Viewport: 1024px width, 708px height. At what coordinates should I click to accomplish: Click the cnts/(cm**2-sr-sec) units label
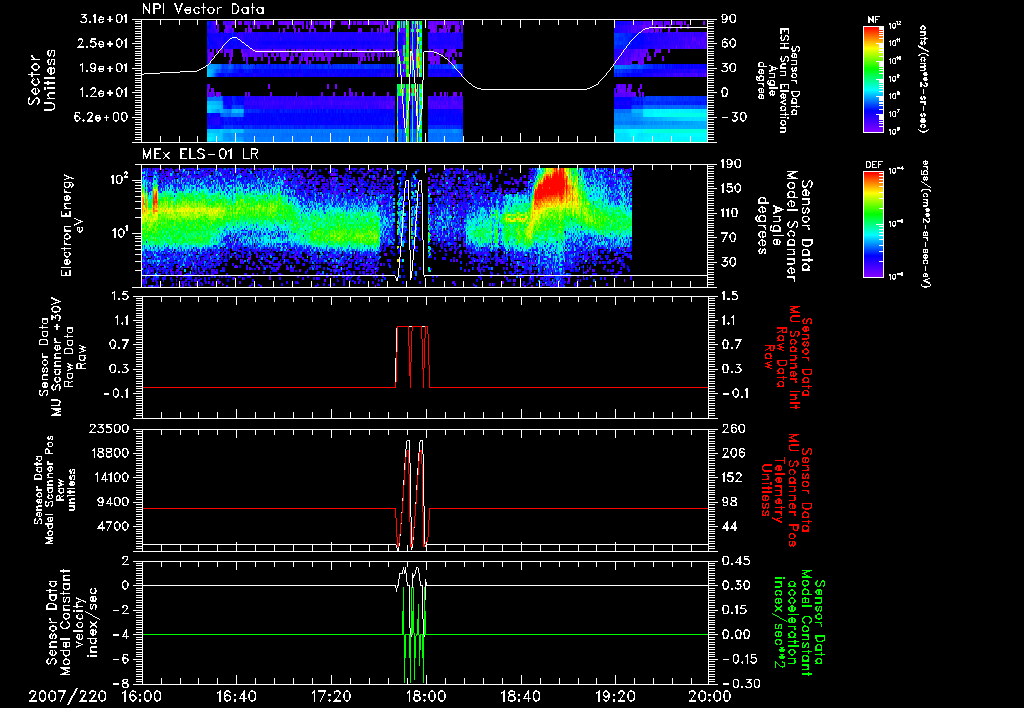(x=922, y=78)
